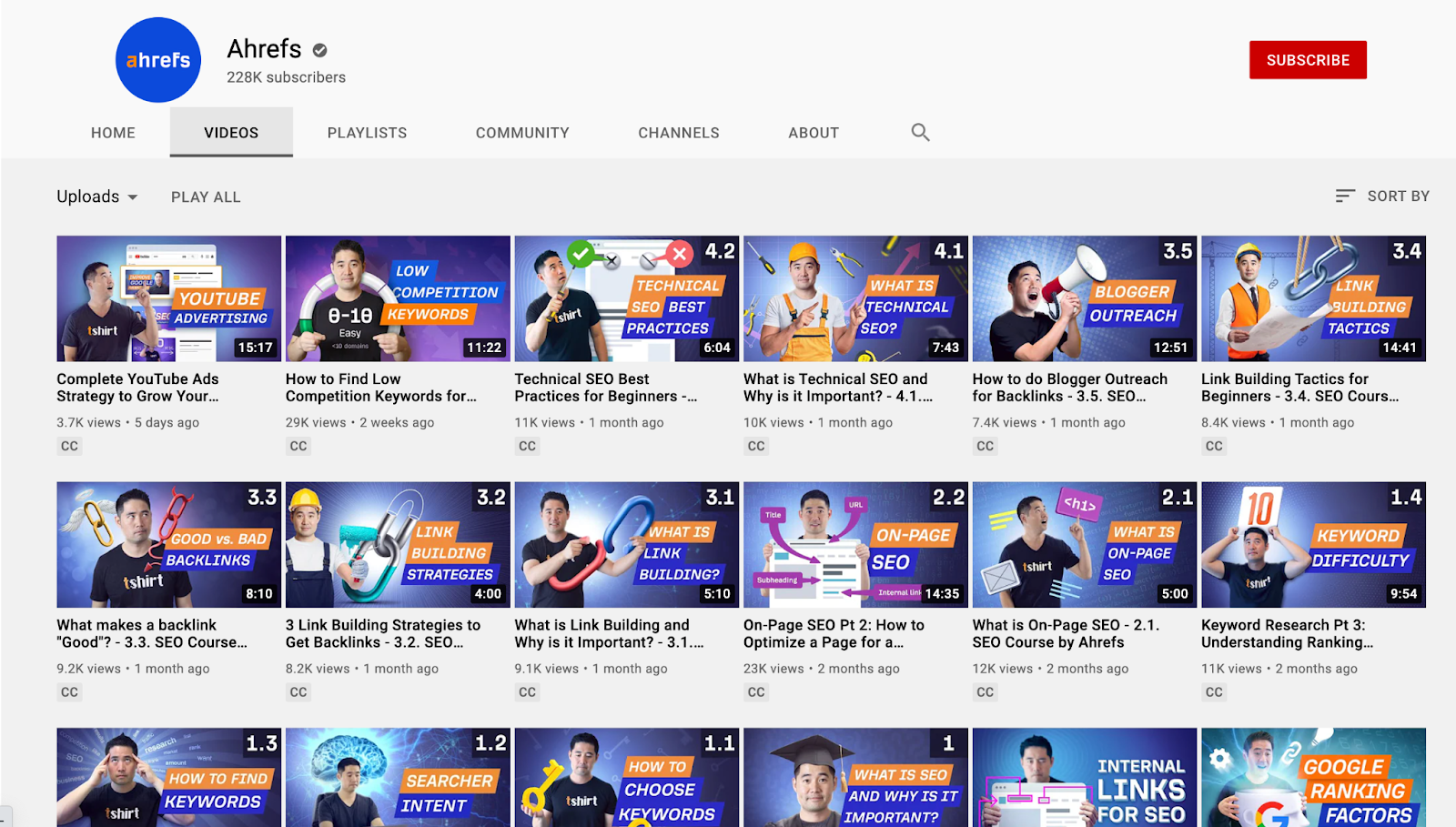The image size is (1456, 827).
Task: Click the CC badge under On-Page SEO Pt 2
Action: pos(756,692)
